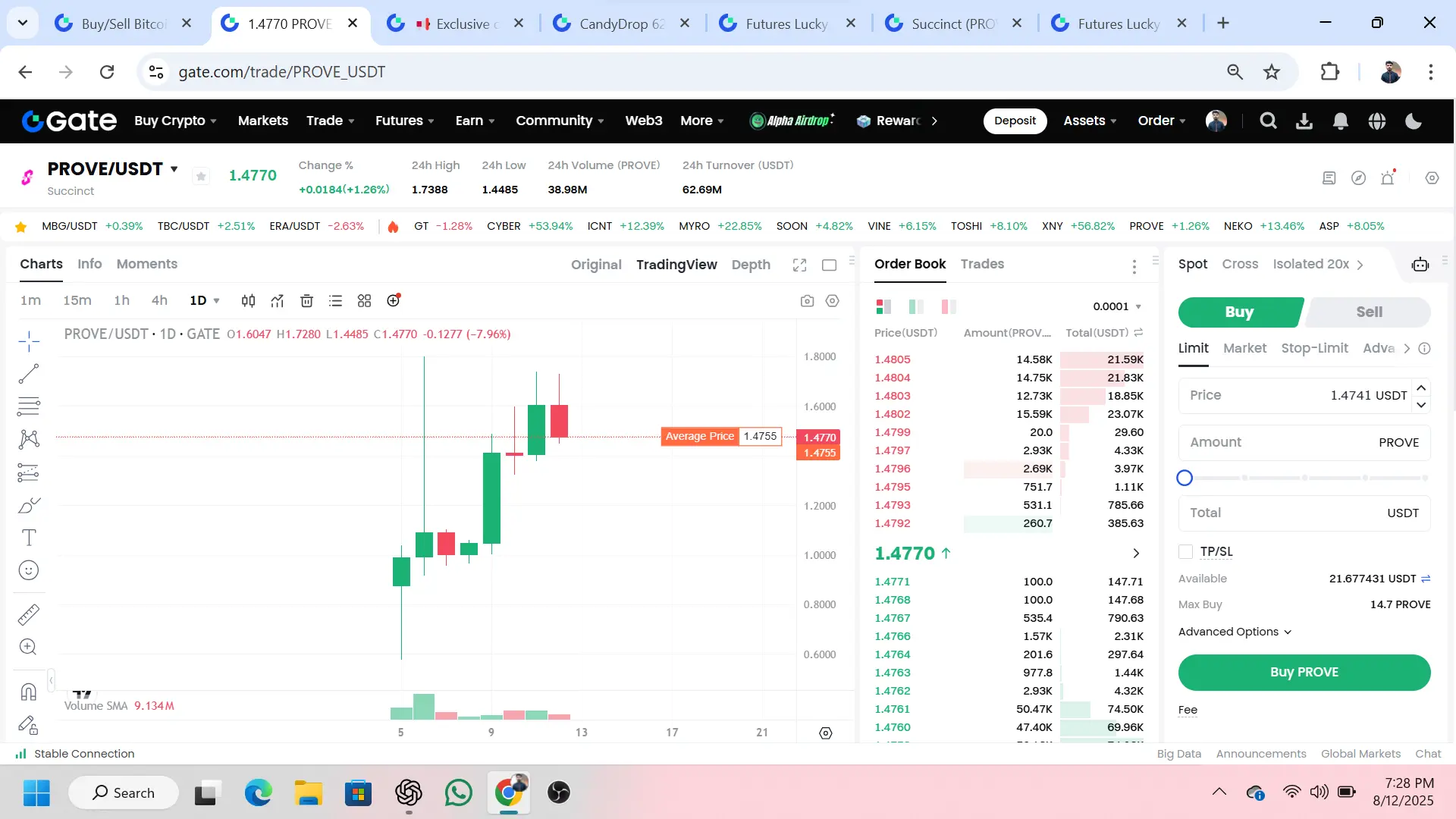Open the Buy Crypto menu
Screen dimensions: 1456x819
[176, 121]
